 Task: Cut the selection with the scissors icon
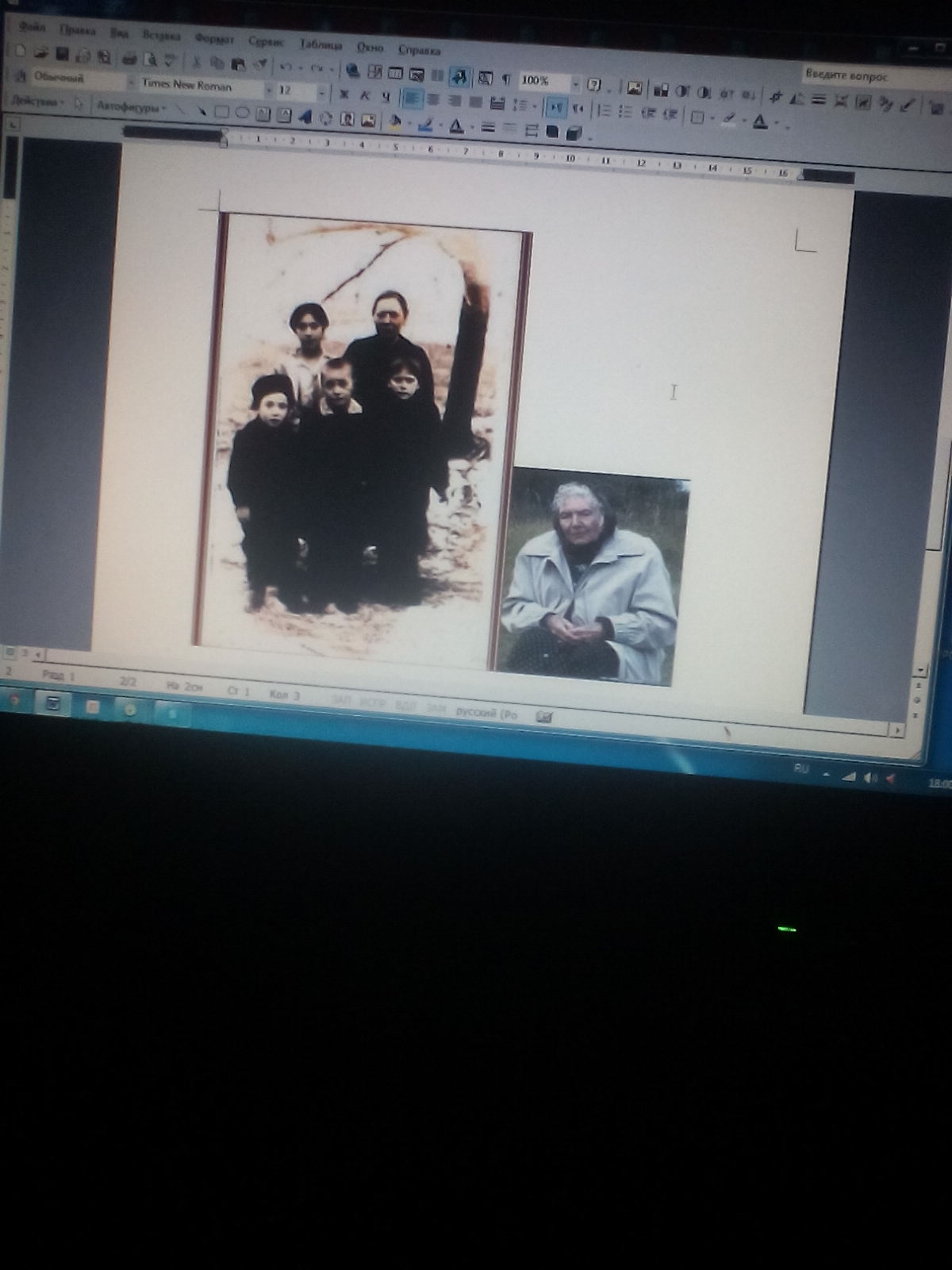click(196, 62)
